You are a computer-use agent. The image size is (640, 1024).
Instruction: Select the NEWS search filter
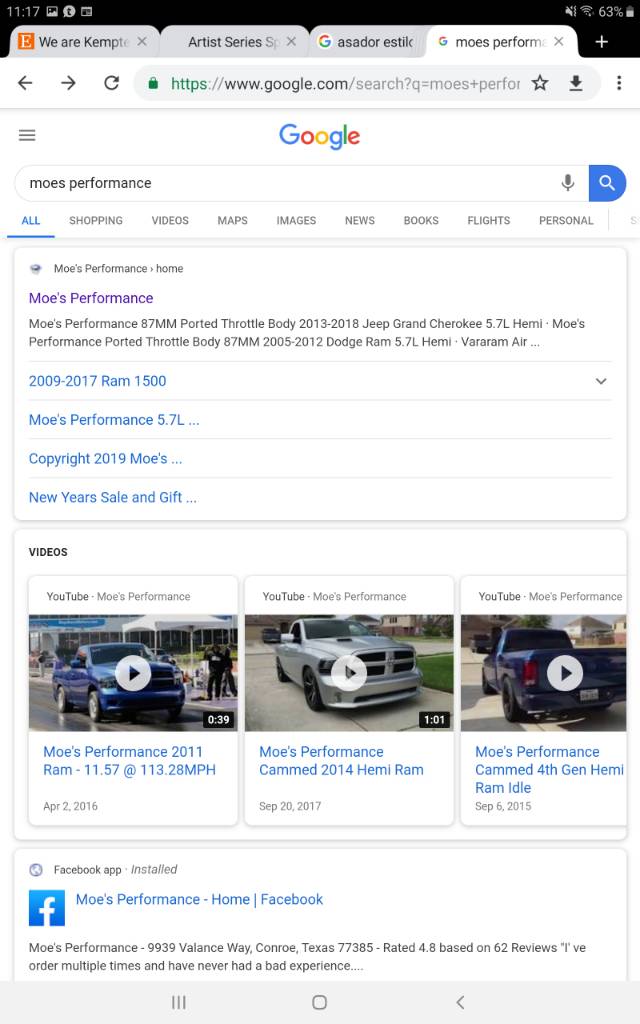pyautogui.click(x=360, y=221)
